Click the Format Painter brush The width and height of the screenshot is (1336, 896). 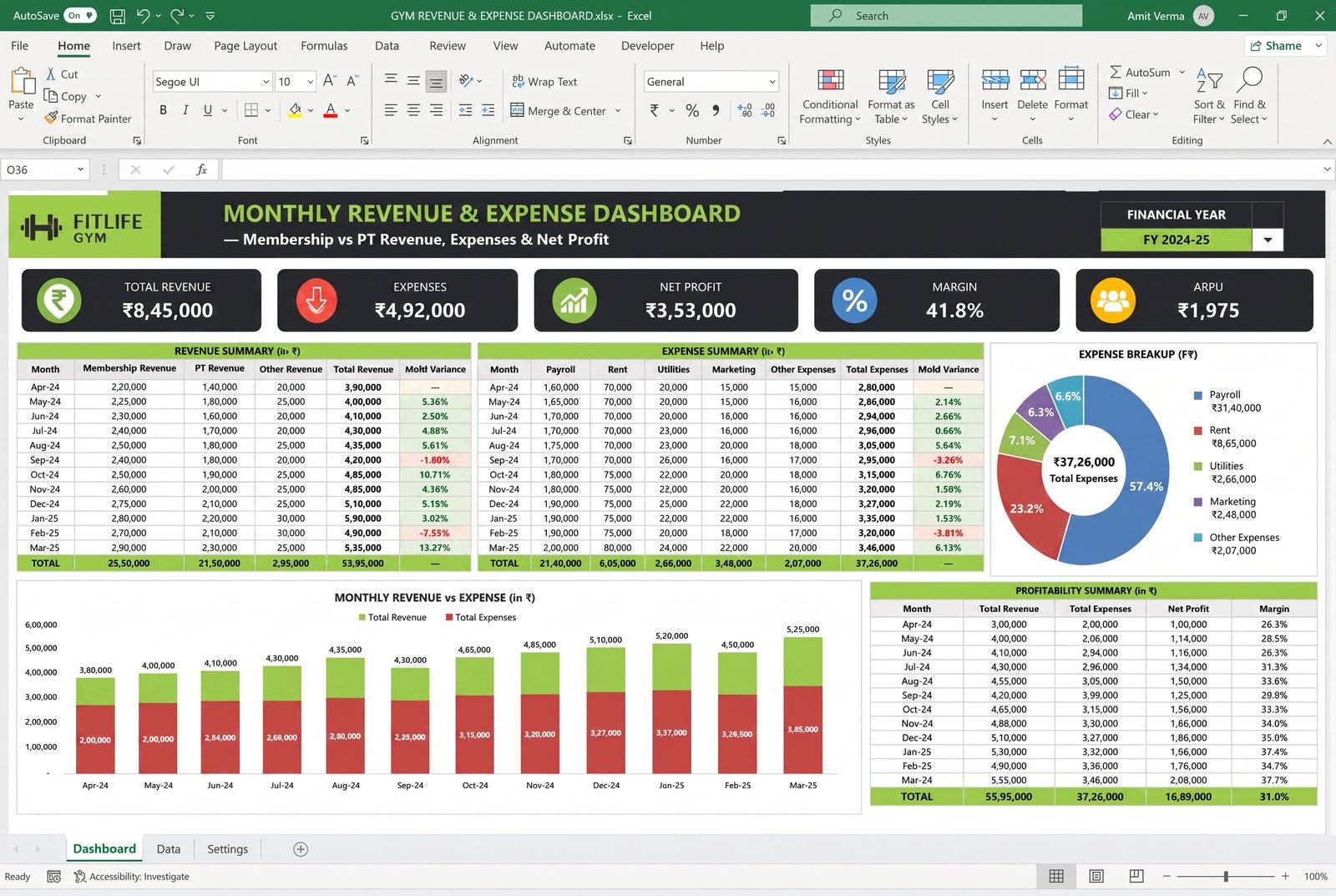coord(51,118)
